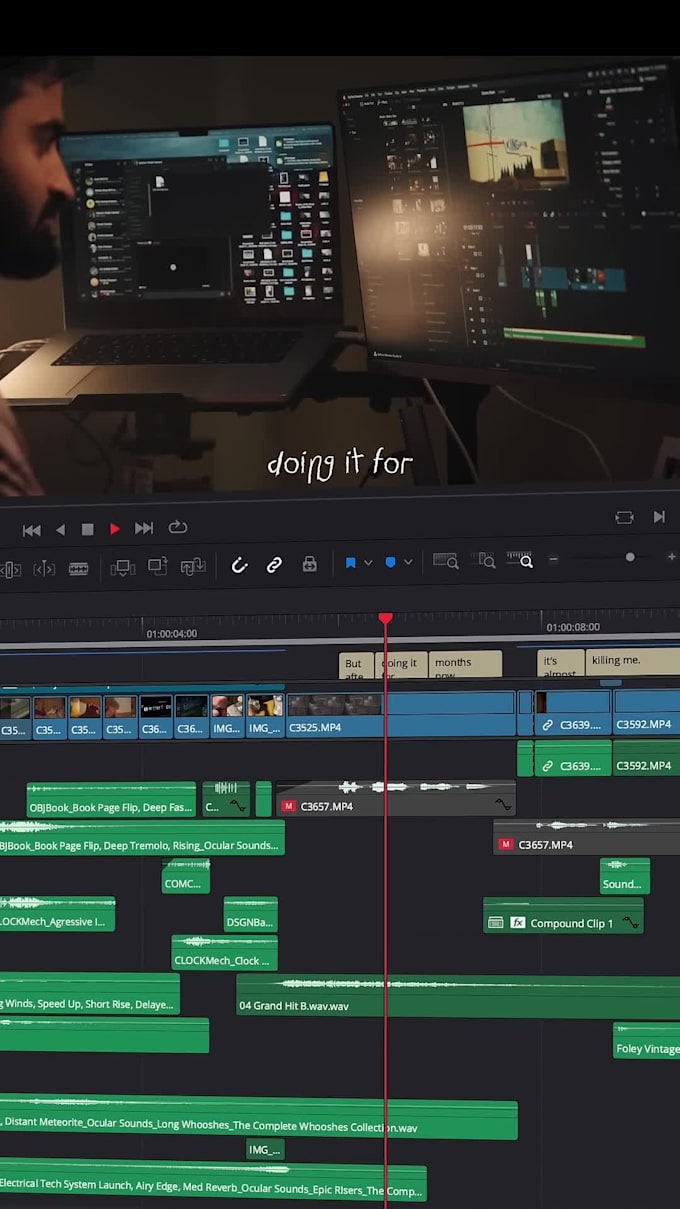Click the red play button

click(115, 529)
